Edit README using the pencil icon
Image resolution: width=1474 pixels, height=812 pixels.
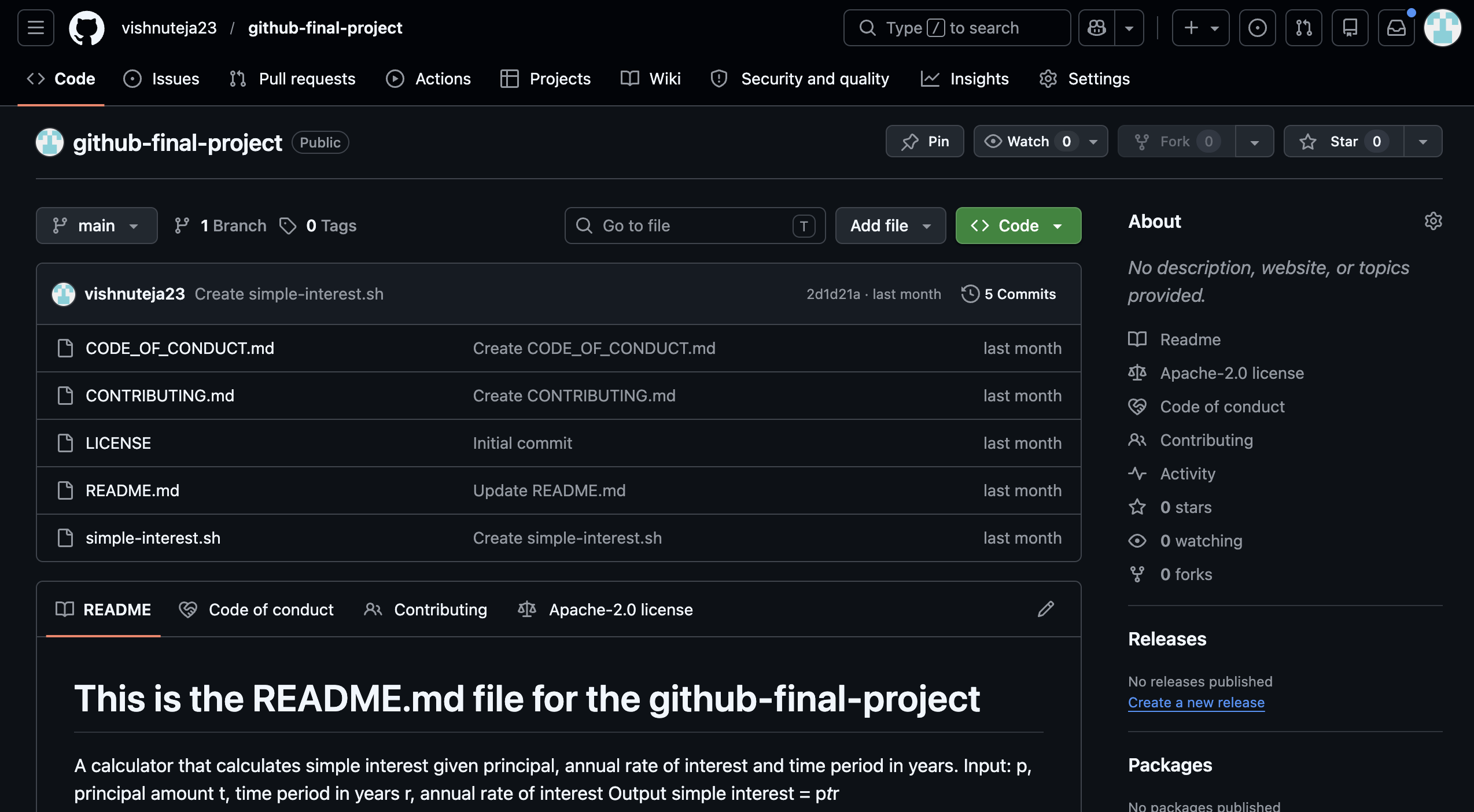point(1045,609)
